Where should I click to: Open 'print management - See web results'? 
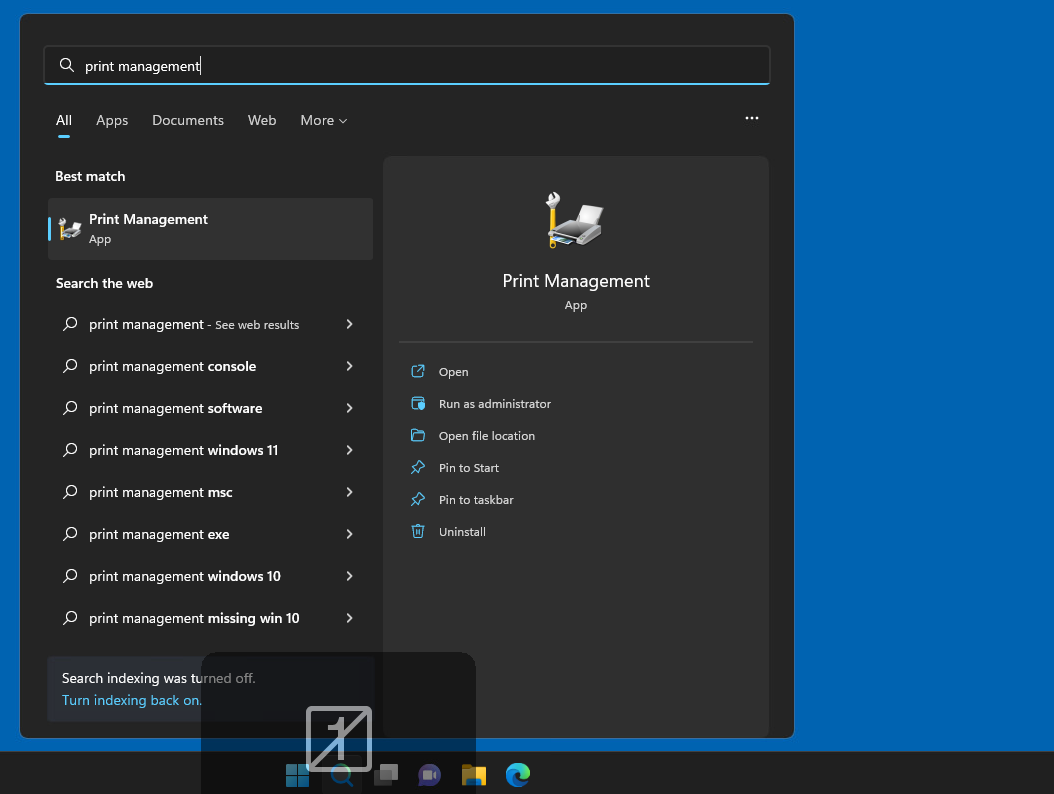(x=194, y=325)
